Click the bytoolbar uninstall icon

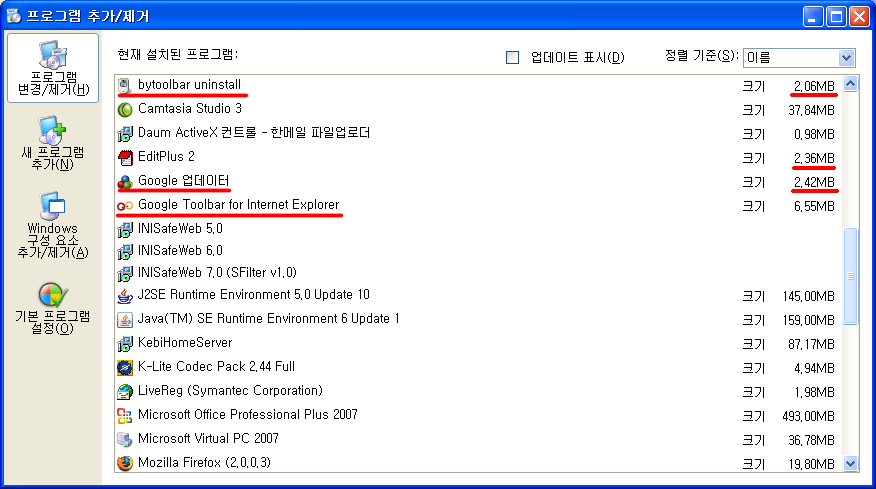click(125, 86)
